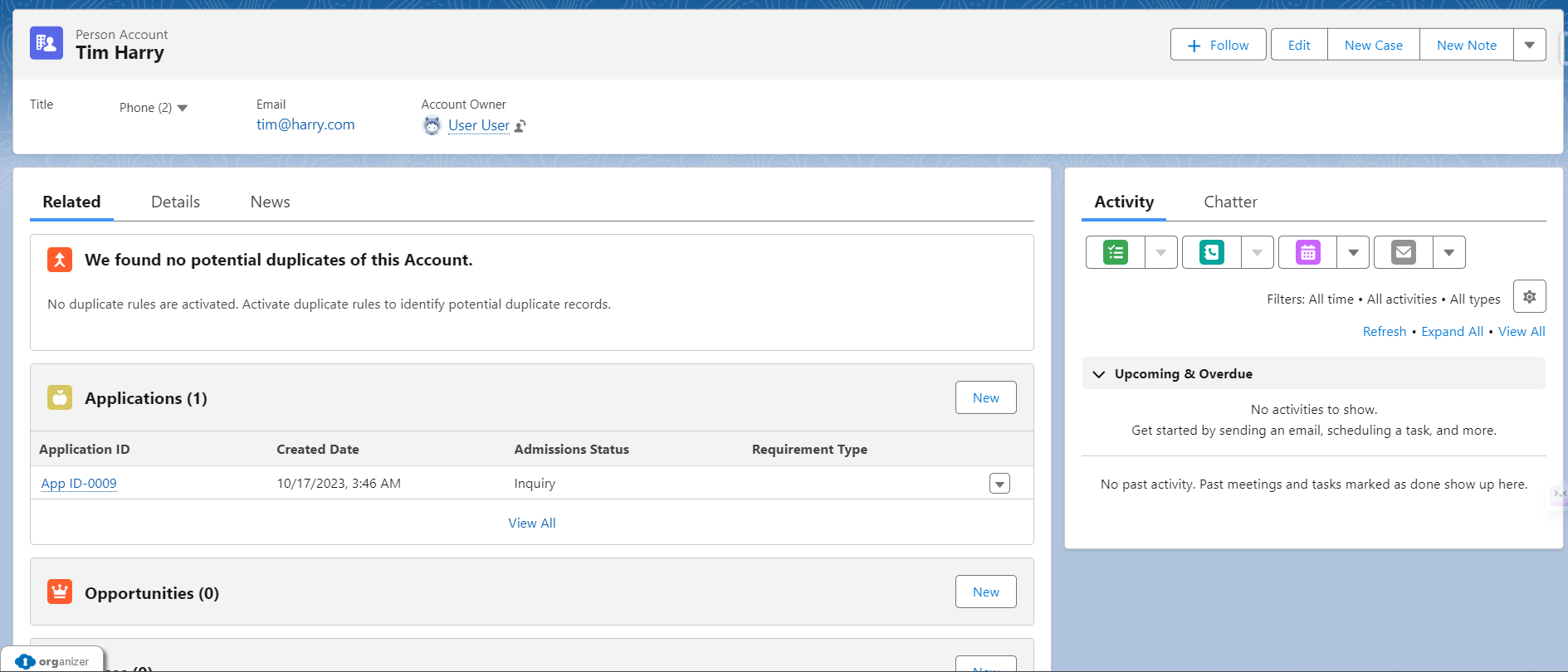
Task: Click the Log a Call phone icon
Action: coord(1212,252)
